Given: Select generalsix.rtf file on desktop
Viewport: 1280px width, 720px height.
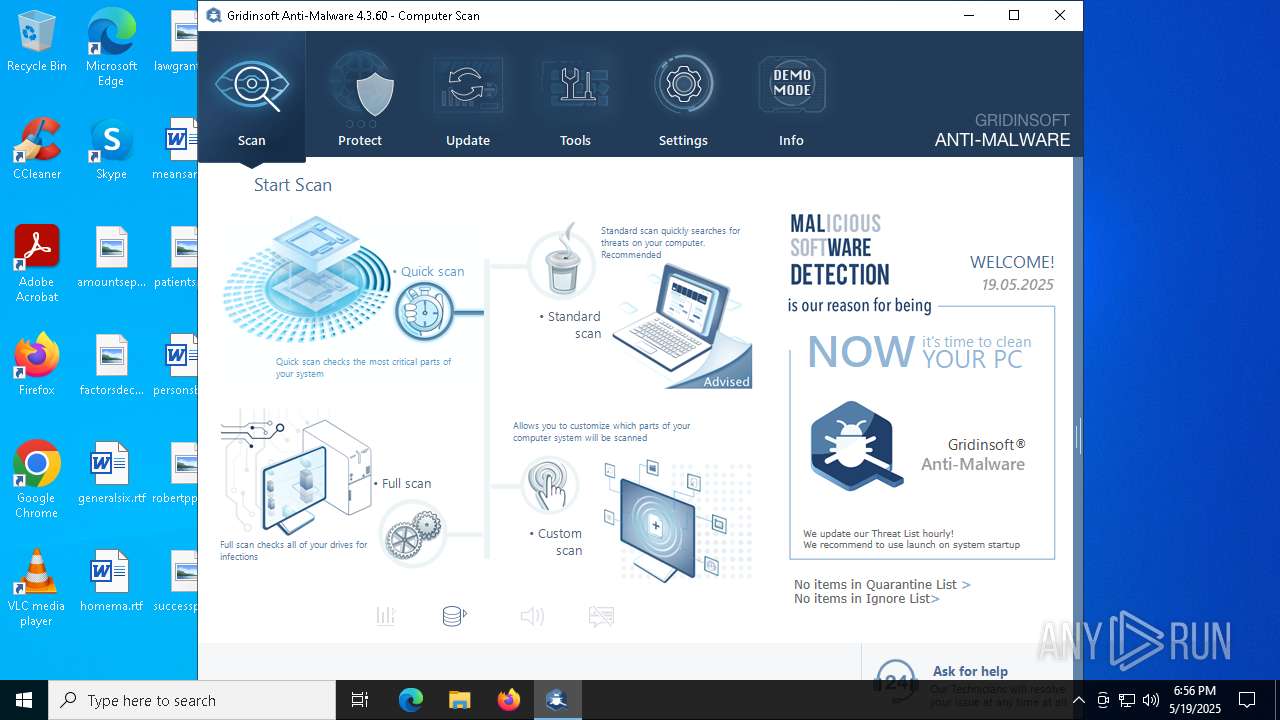Looking at the screenshot, I should 111,473.
